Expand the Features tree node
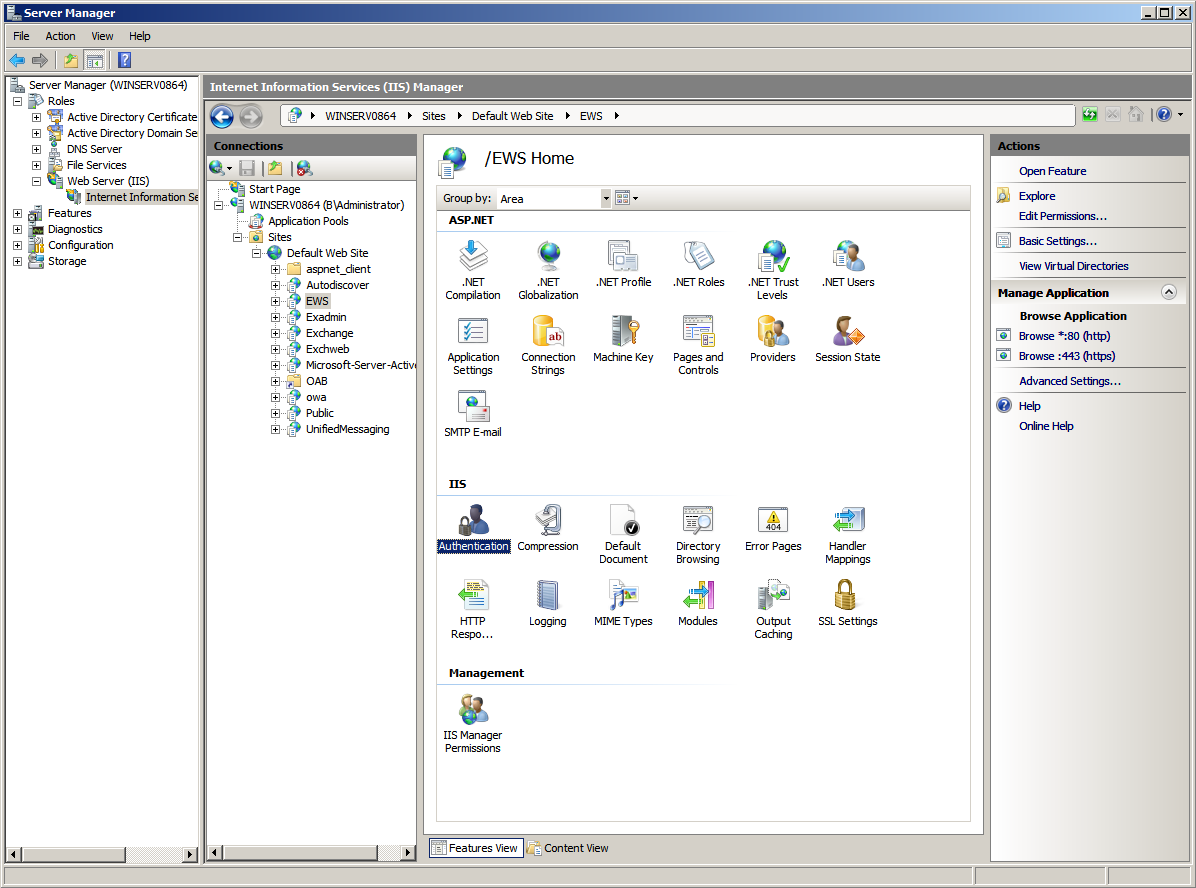The image size is (1196, 888). click(17, 213)
